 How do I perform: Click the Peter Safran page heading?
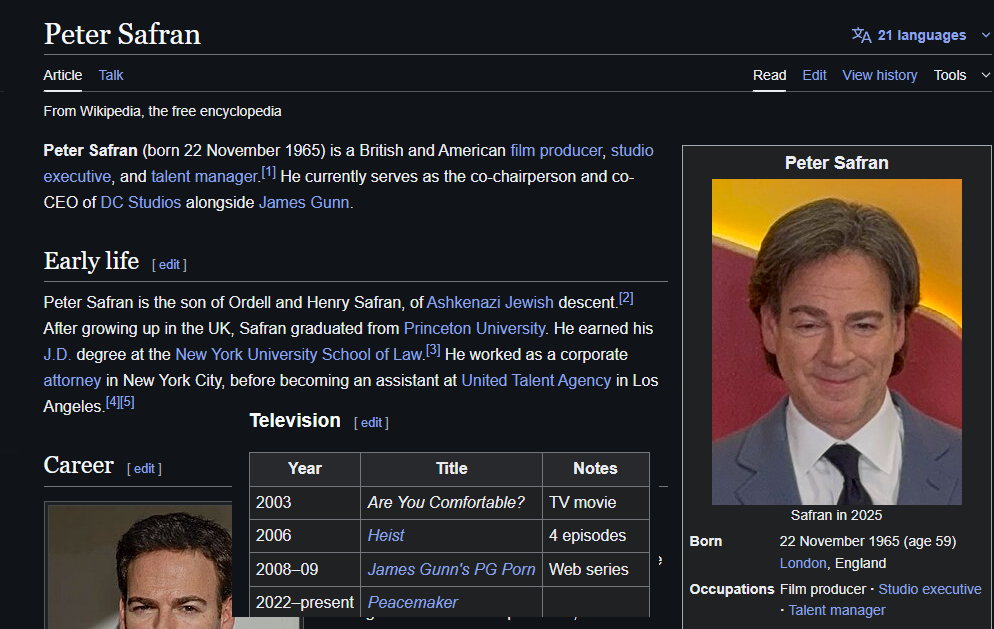[122, 34]
